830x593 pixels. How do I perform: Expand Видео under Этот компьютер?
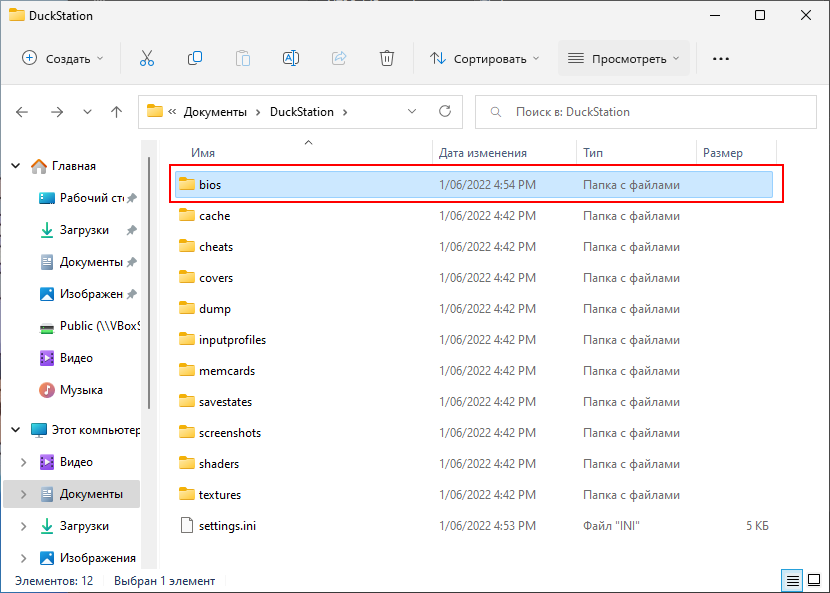click(x=23, y=462)
